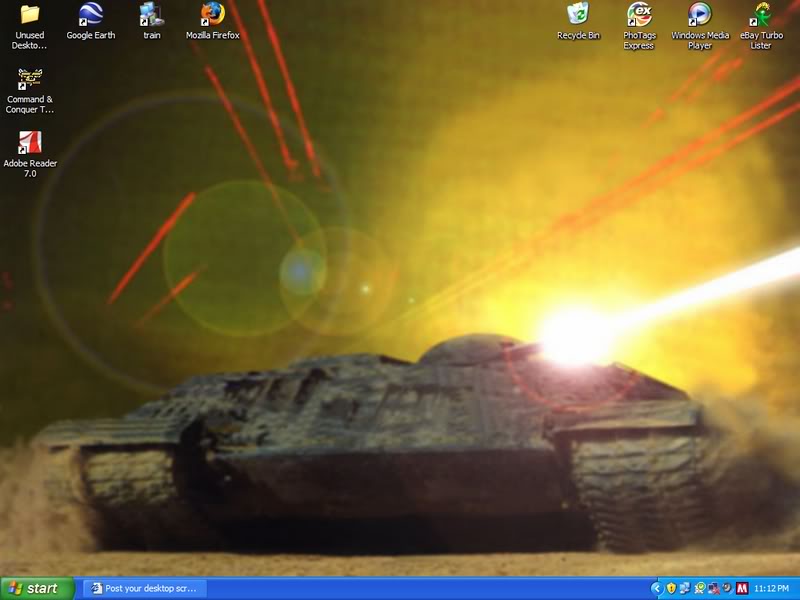Image resolution: width=800 pixels, height=600 pixels.
Task: Launch Google Earth from desktop
Action: (91, 21)
